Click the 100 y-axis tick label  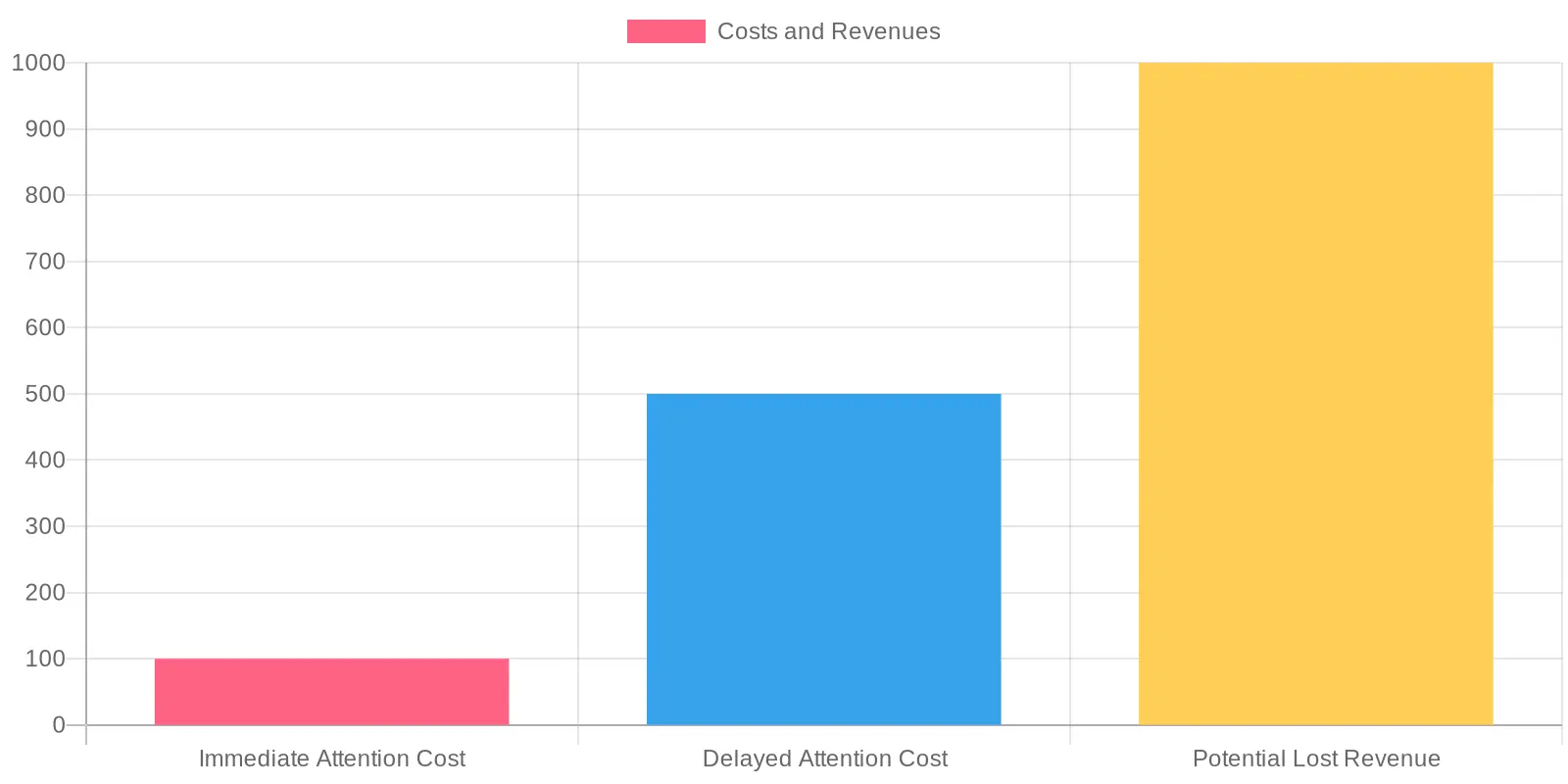point(45,659)
